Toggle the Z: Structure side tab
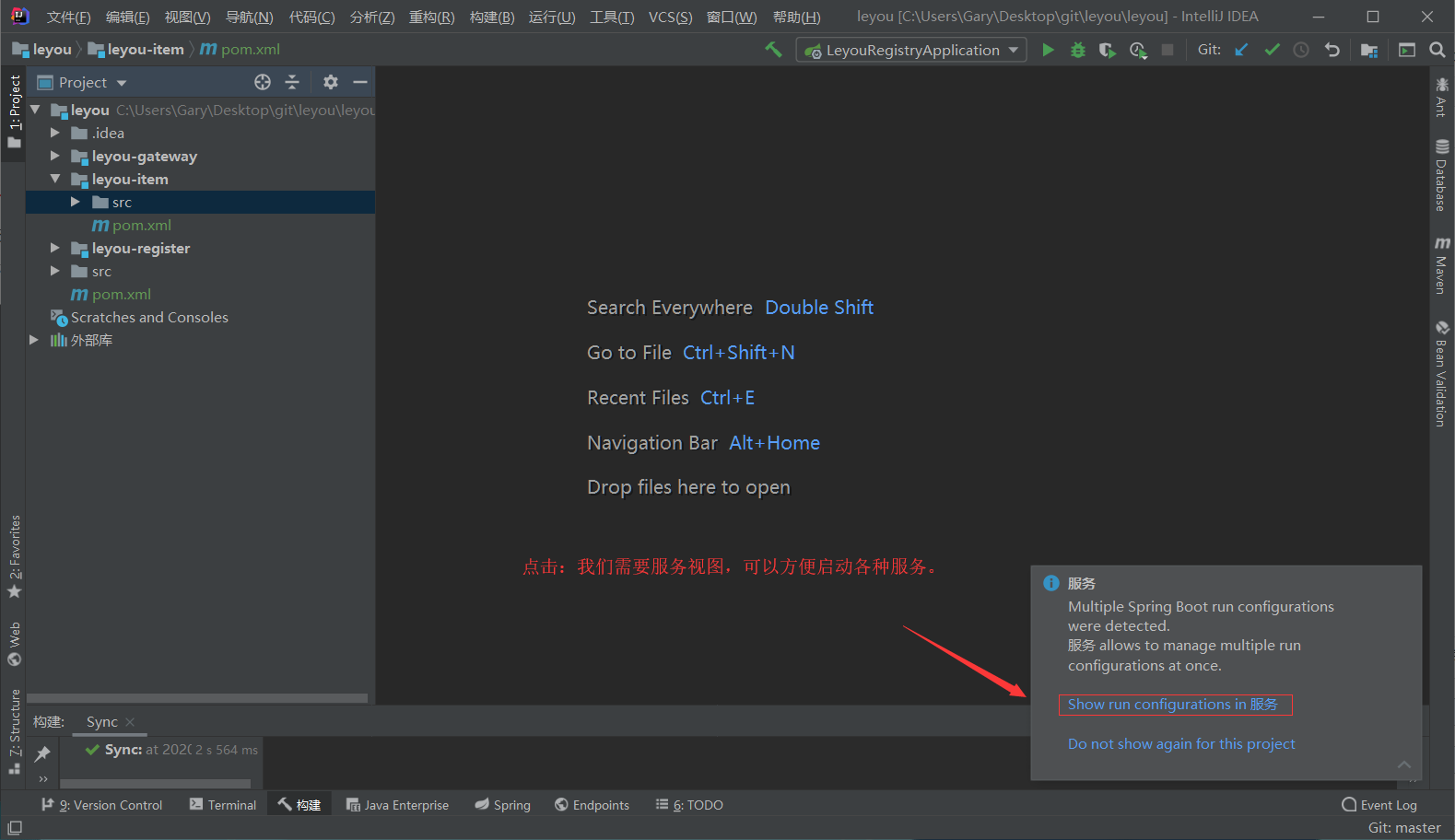 [x=14, y=731]
